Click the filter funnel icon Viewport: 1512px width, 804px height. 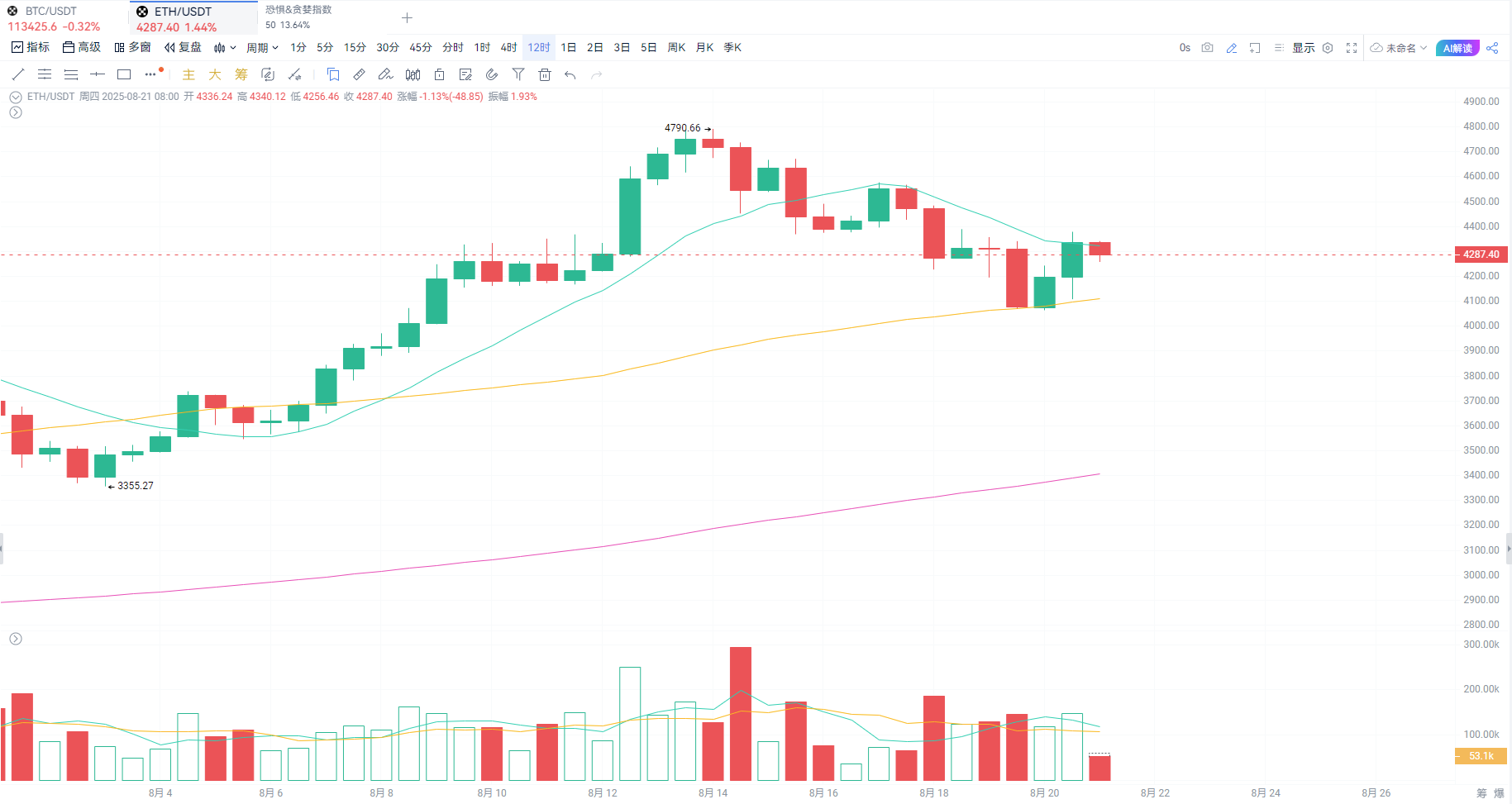coord(518,74)
